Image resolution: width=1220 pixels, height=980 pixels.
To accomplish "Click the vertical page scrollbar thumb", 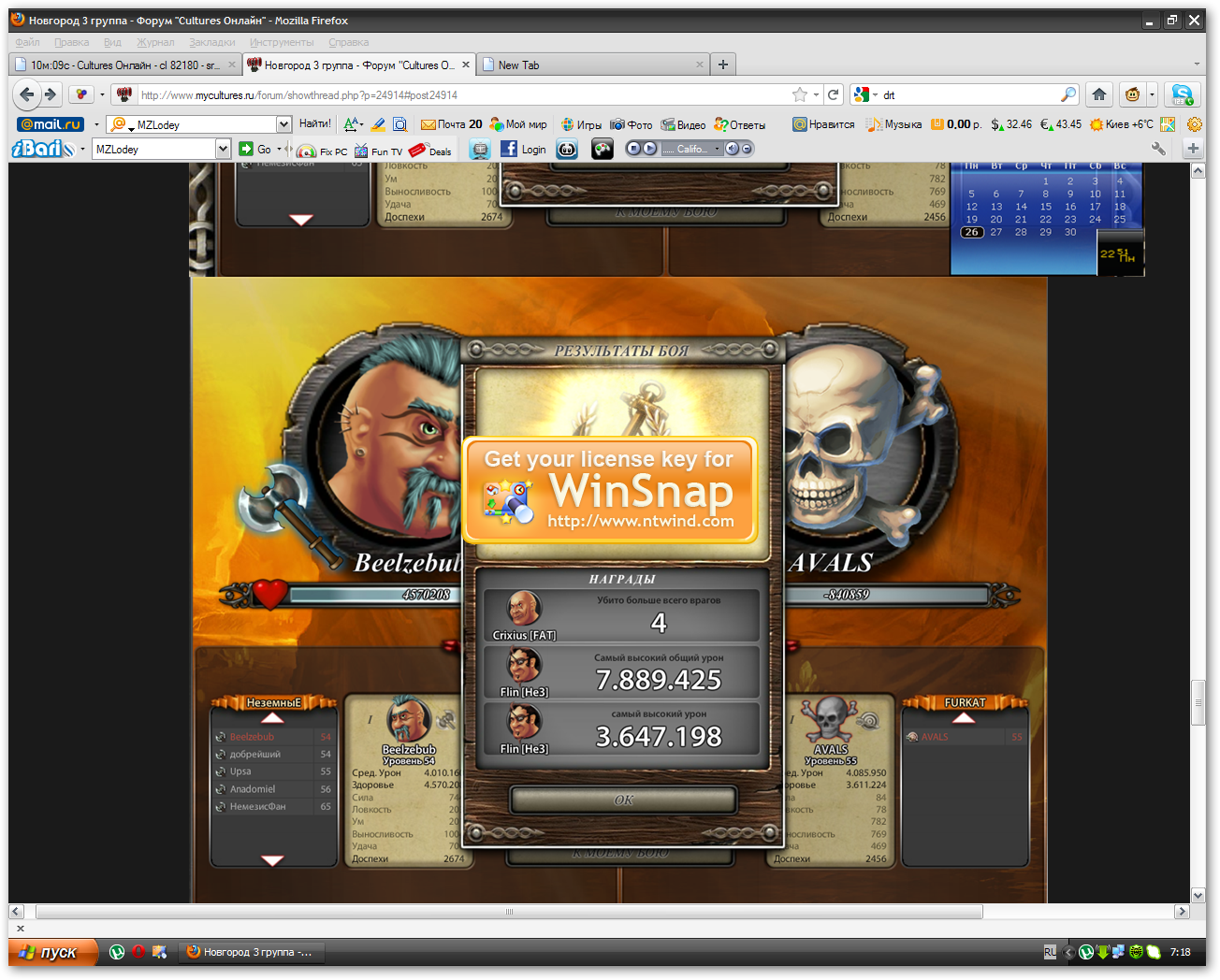I will pyautogui.click(x=1198, y=703).
